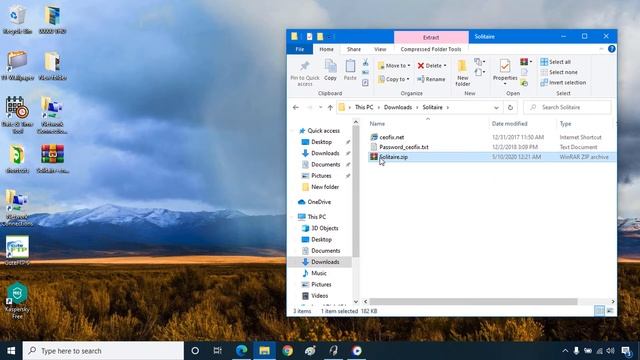Open the Recent locations dropdown arrow
640x360 pixels.
[x=320, y=108]
